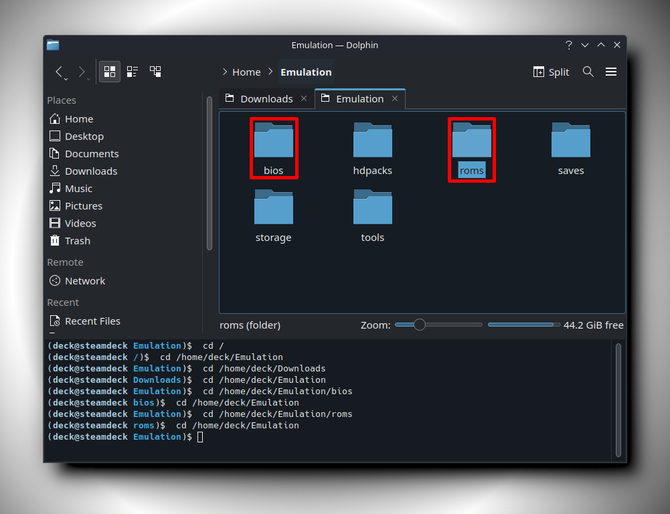Expand the chevron between Home and Emulation
670x514 pixels.
click(270, 72)
